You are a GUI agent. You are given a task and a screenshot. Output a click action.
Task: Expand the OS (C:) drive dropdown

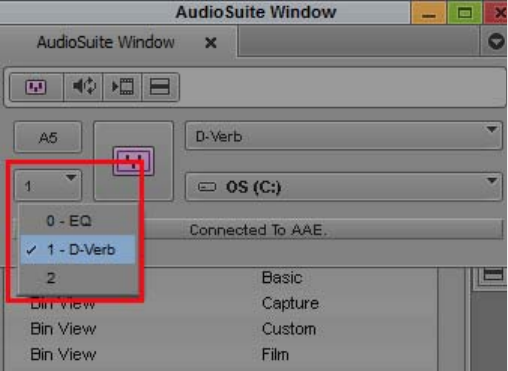coord(344,187)
